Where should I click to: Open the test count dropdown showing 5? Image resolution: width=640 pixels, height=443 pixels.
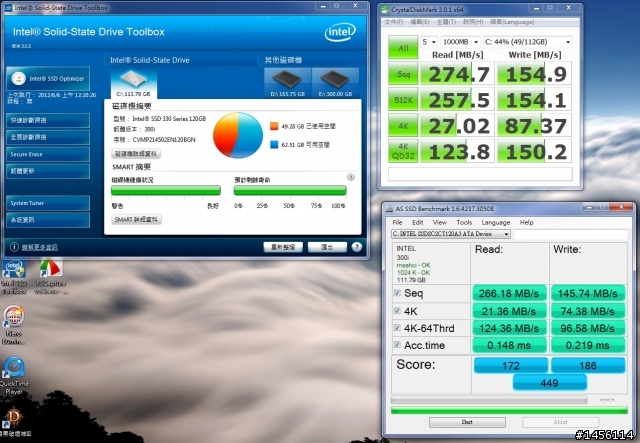click(x=429, y=42)
